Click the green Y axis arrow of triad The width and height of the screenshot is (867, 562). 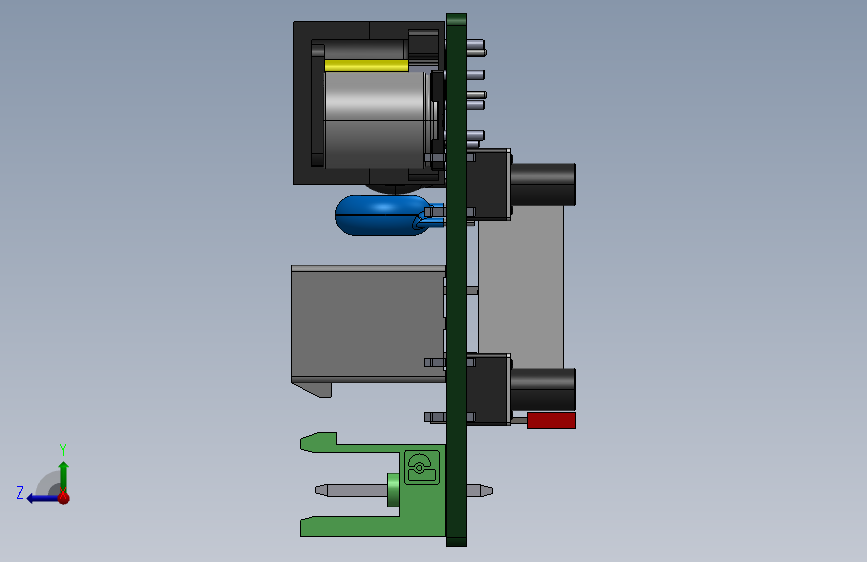point(64,475)
